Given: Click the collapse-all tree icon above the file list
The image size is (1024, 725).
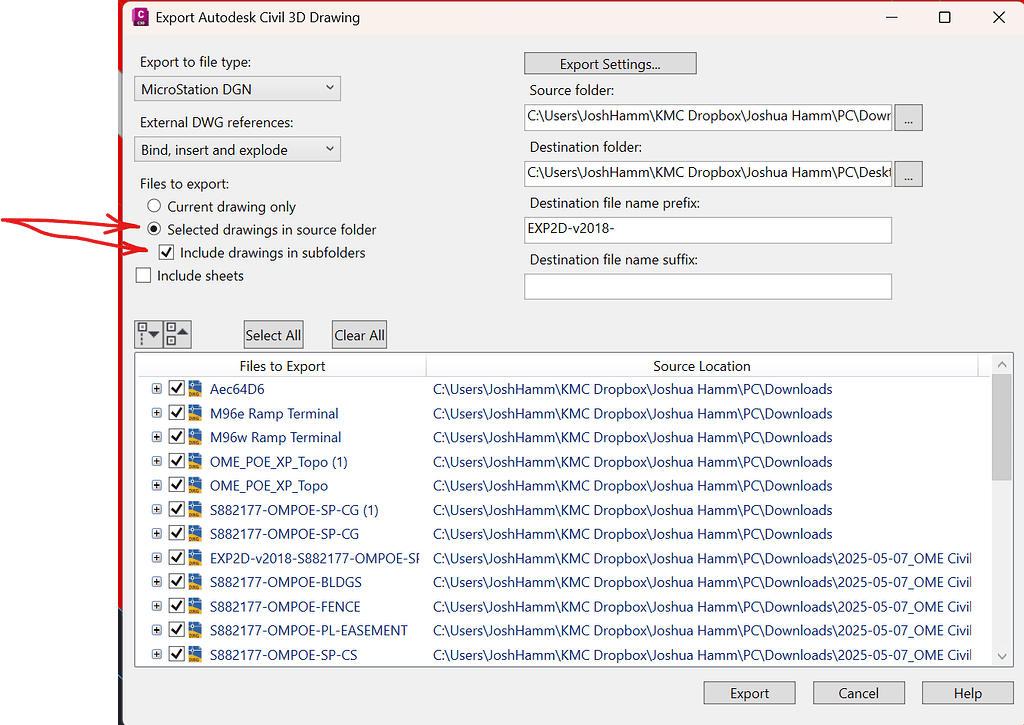Looking at the screenshot, I should pyautogui.click(x=176, y=334).
